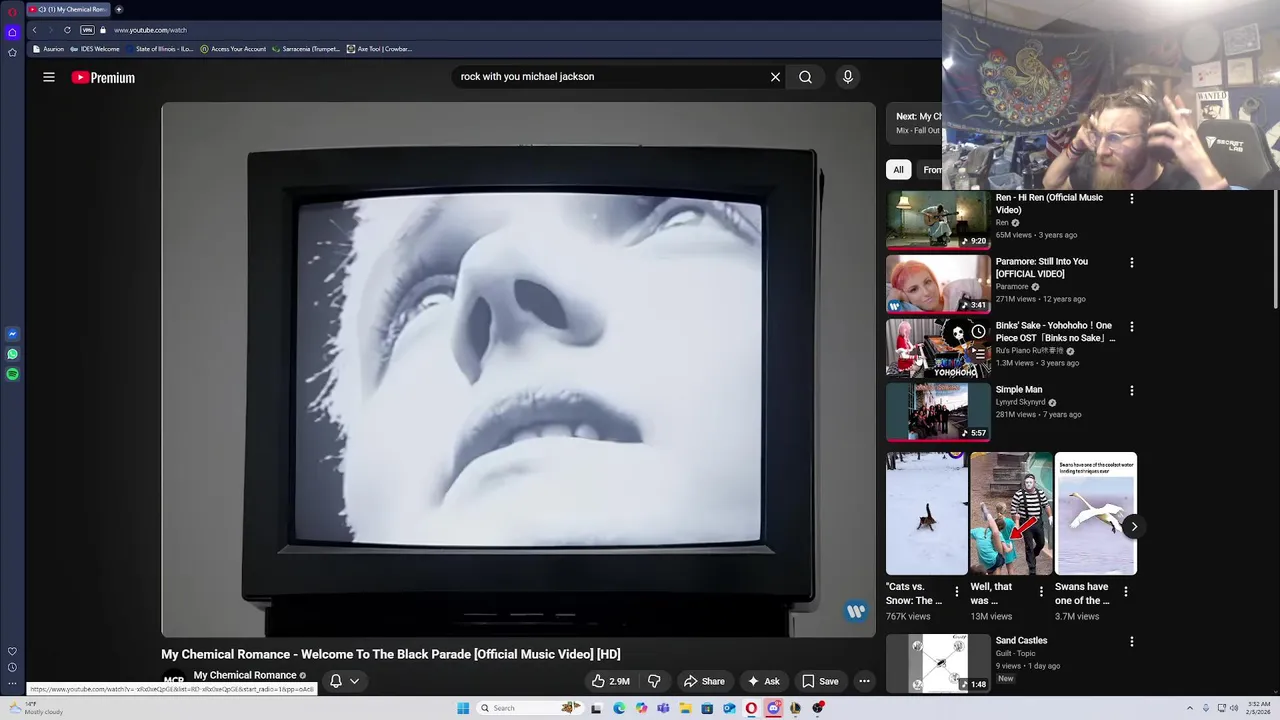Open options menu for 'Sand Castles'
The height and width of the screenshot is (720, 1280).
(1132, 642)
